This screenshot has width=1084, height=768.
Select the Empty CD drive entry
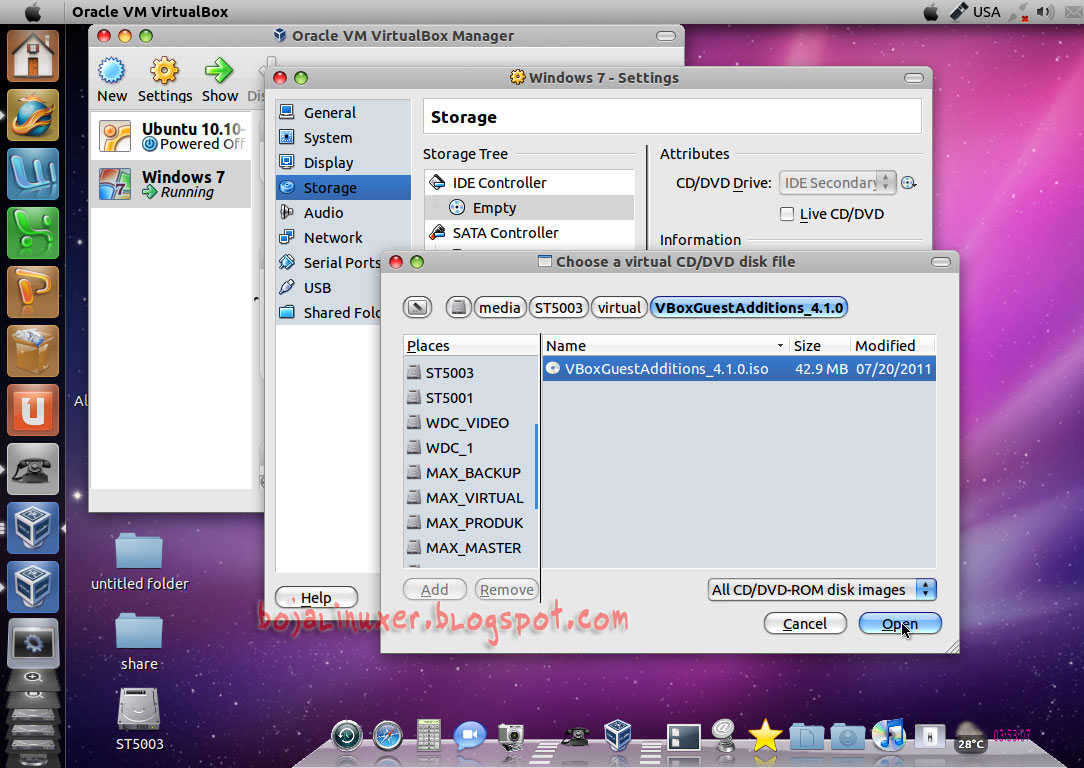(530, 207)
